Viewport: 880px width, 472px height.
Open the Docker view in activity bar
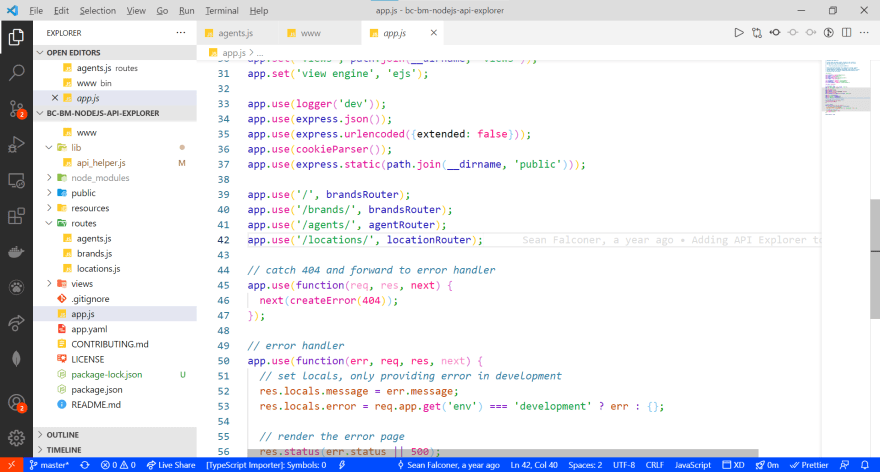[x=16, y=252]
